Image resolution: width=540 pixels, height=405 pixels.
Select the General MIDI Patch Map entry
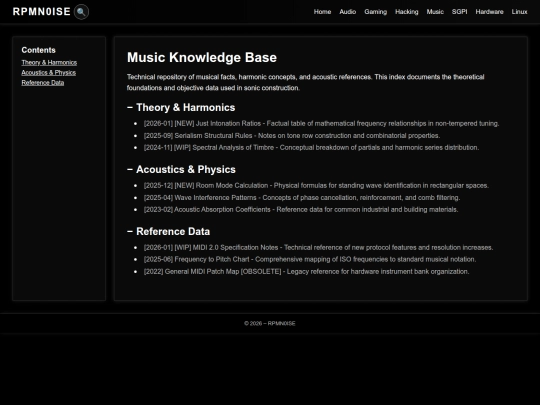click(307, 271)
